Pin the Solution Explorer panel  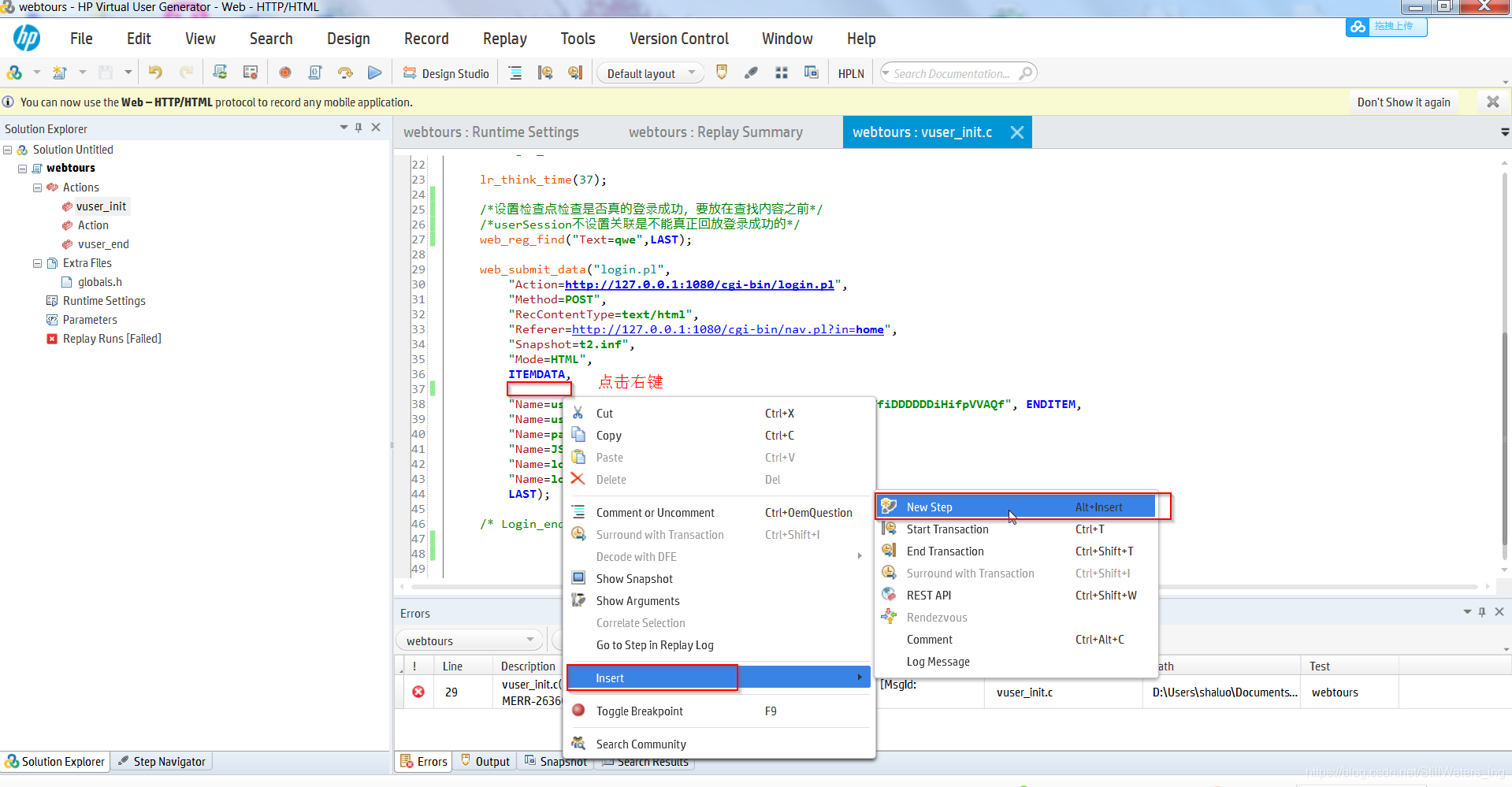(358, 127)
